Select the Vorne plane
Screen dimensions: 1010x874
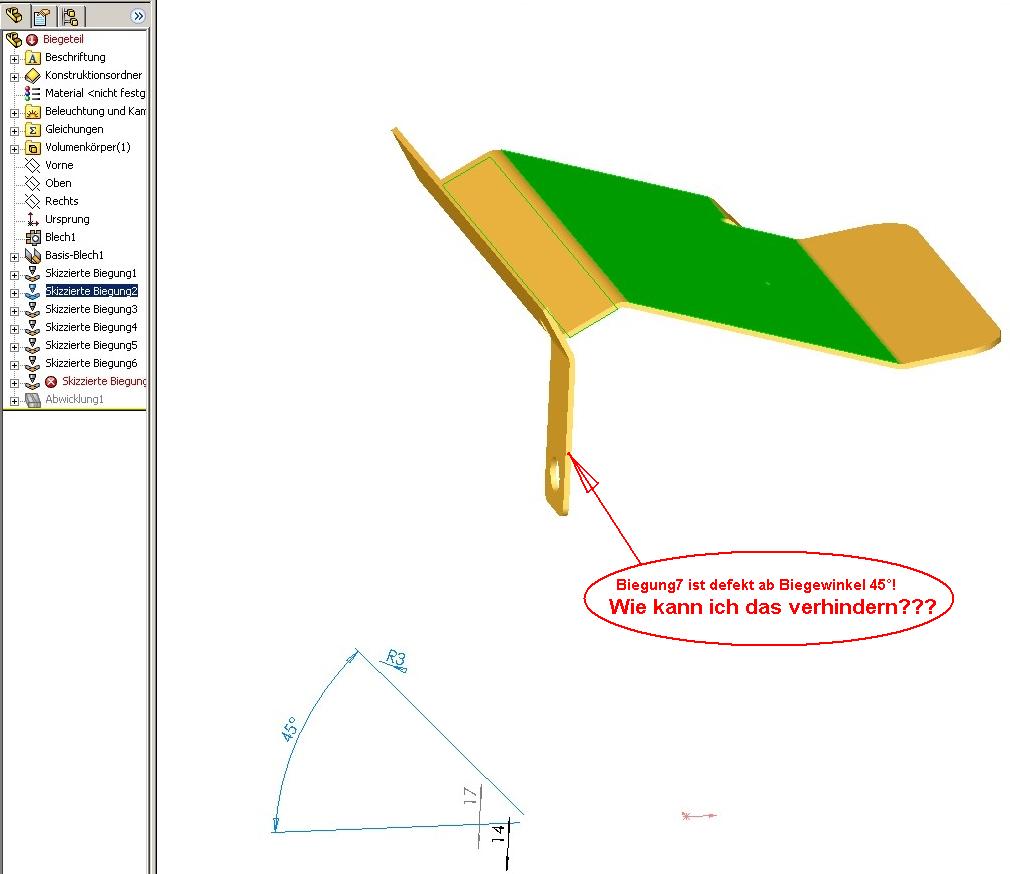point(59,166)
